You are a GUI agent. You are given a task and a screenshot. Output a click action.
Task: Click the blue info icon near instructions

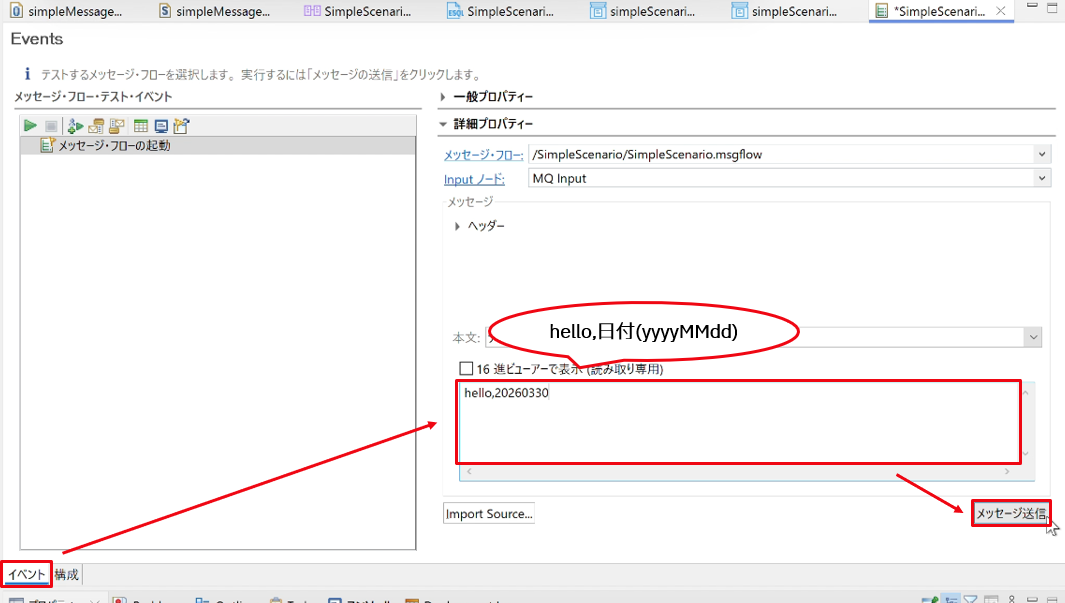coord(27,73)
